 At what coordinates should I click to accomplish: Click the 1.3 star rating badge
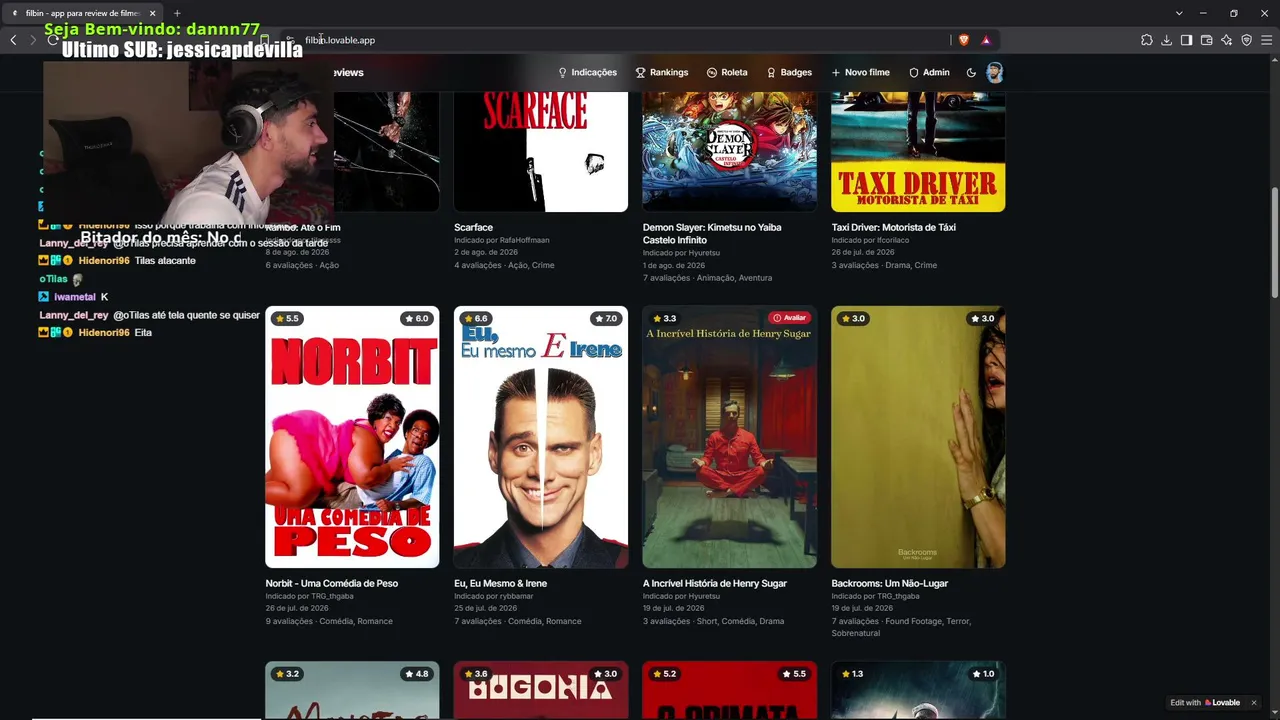[853, 674]
